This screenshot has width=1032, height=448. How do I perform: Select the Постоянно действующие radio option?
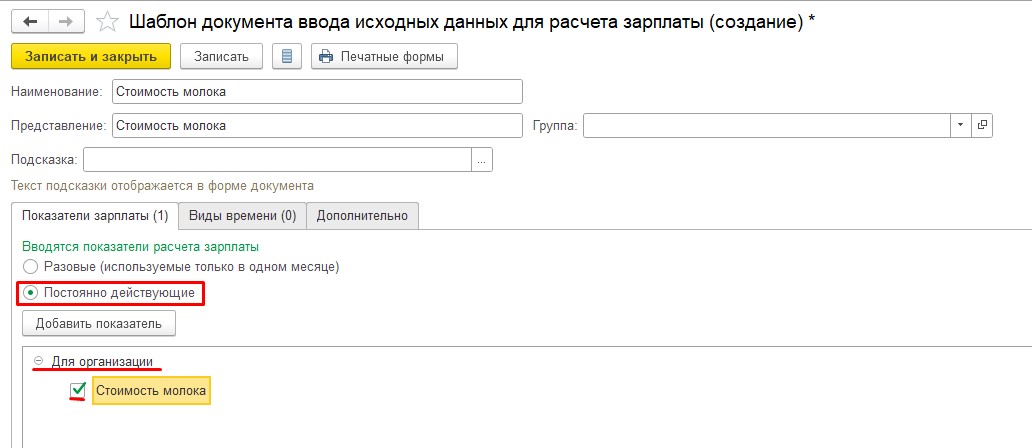[x=31, y=293]
